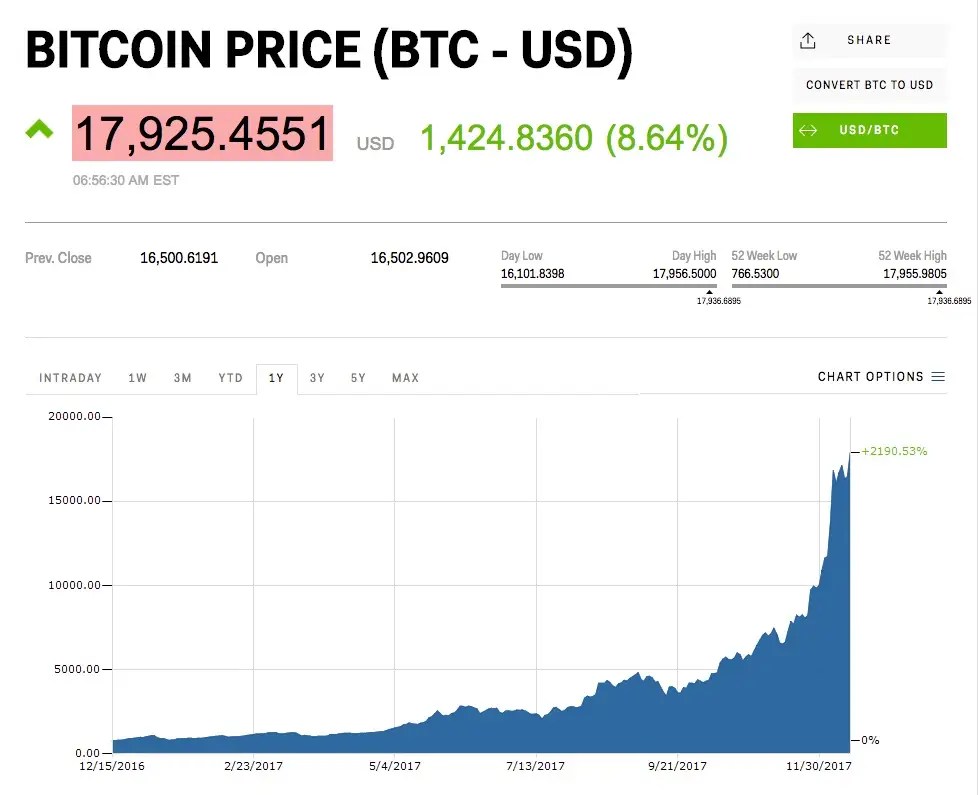The width and height of the screenshot is (978, 795).
Task: Toggle the green USD/BTC button
Action: click(x=869, y=130)
